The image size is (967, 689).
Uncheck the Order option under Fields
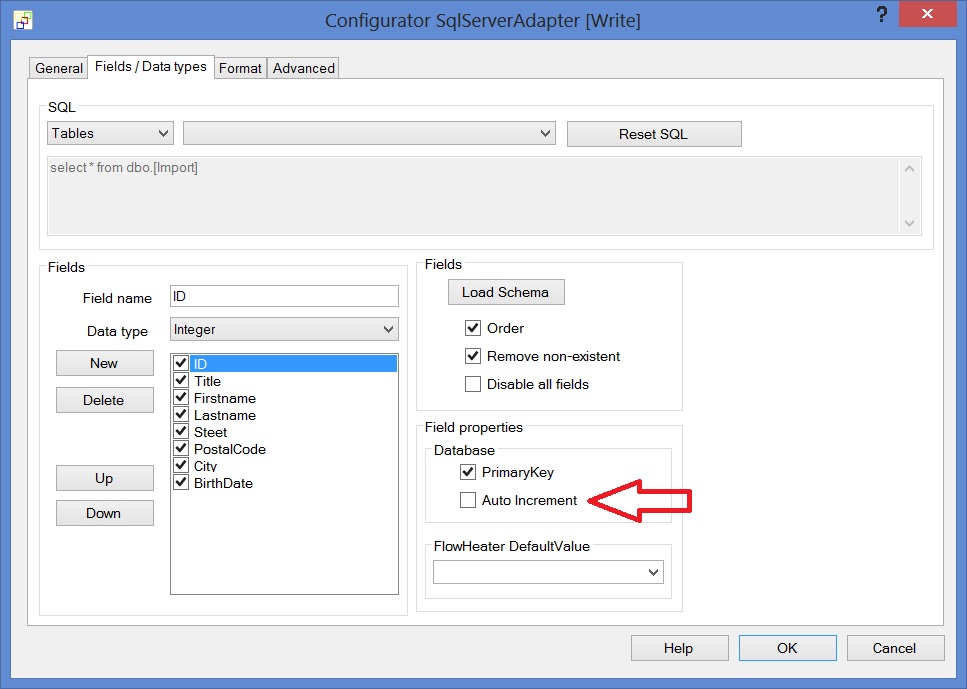[471, 328]
